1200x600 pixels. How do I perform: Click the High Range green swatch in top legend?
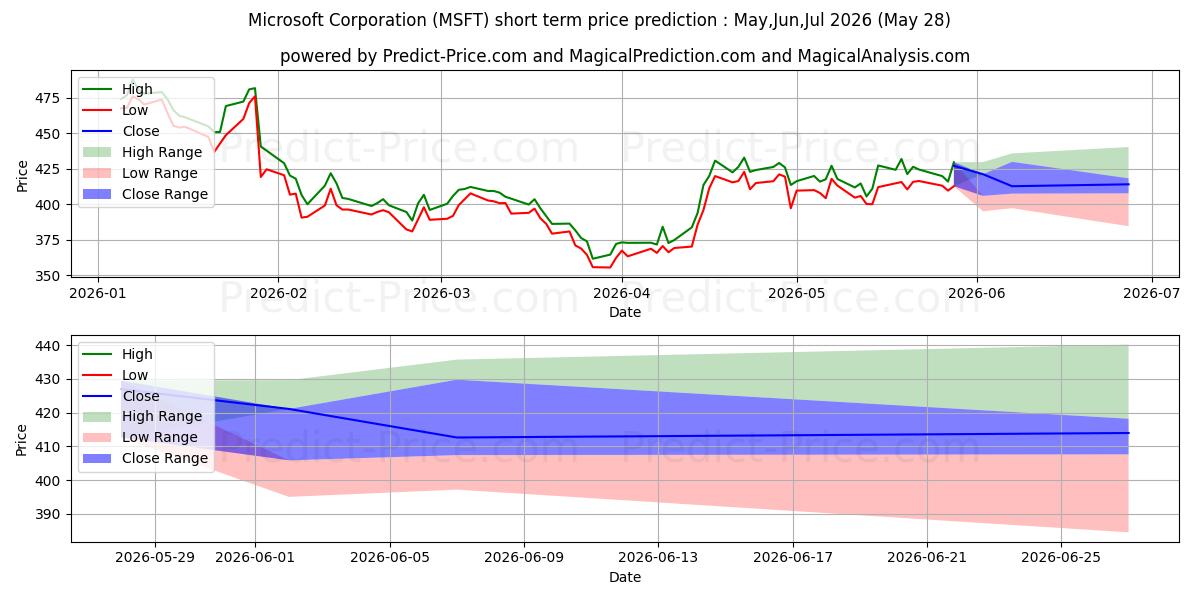[x=98, y=152]
